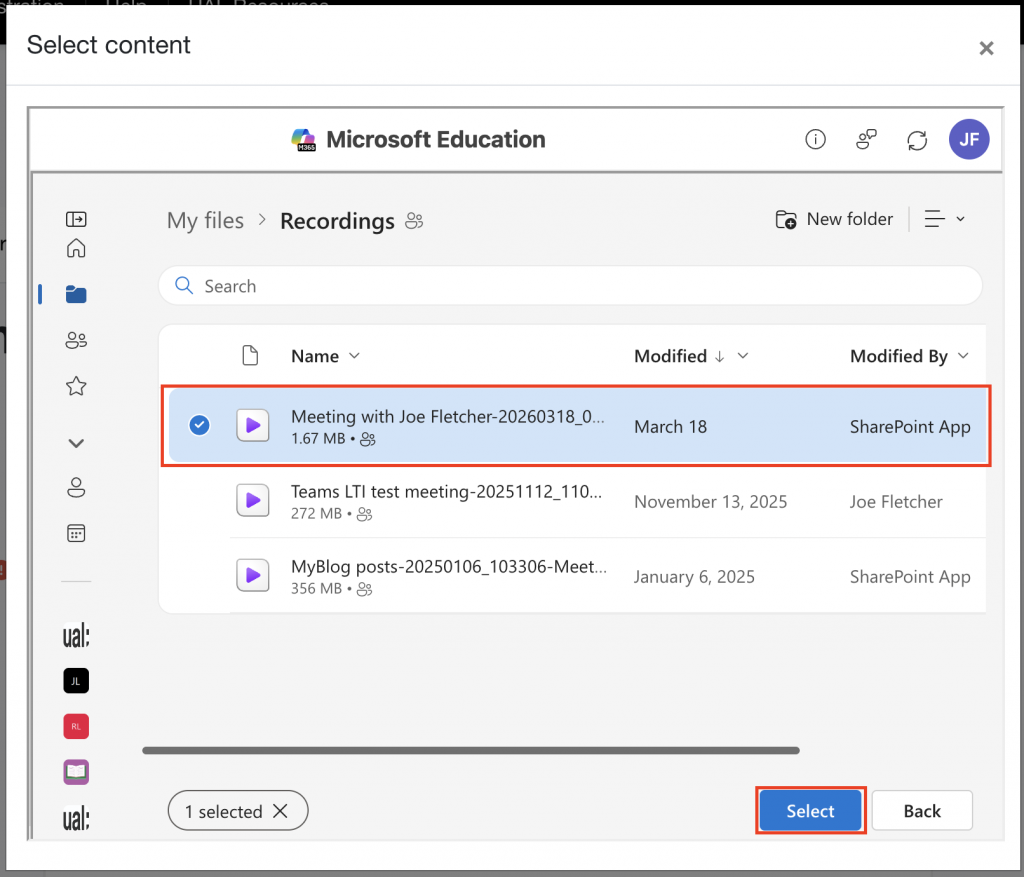1024x877 pixels.
Task: Open the feedback icon in the header
Action: click(867, 140)
